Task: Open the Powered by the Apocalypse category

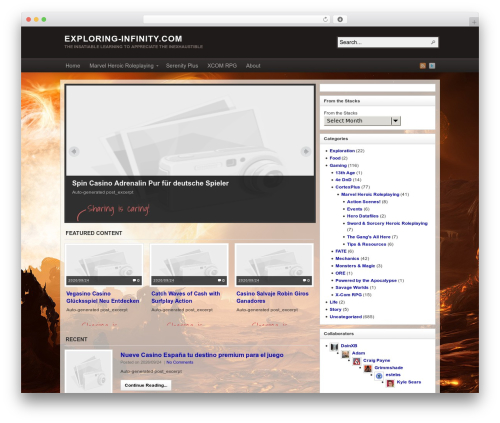Action: point(366,280)
